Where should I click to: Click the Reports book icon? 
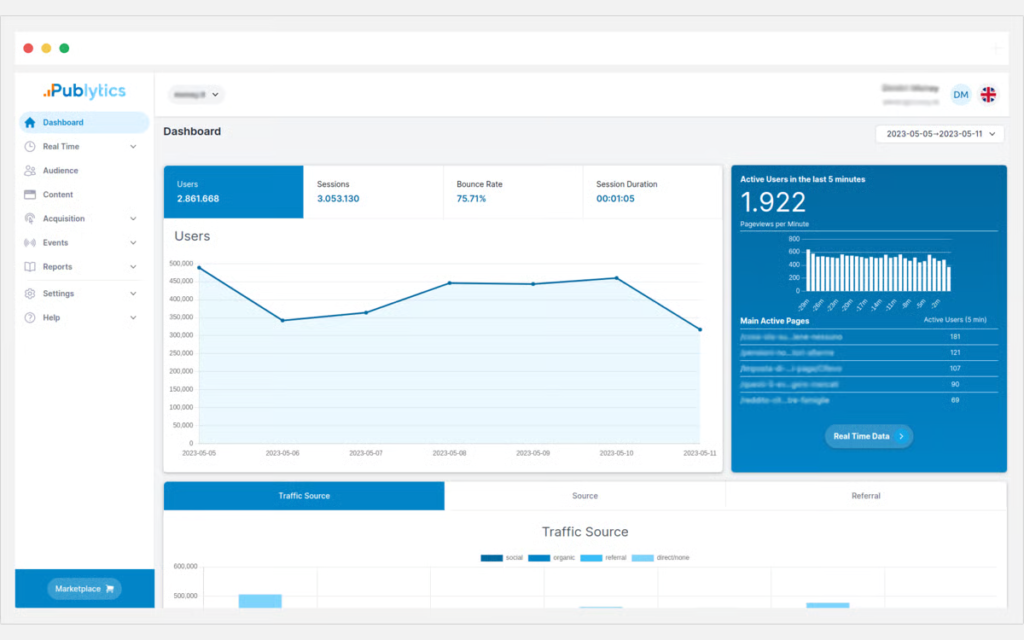tap(30, 266)
